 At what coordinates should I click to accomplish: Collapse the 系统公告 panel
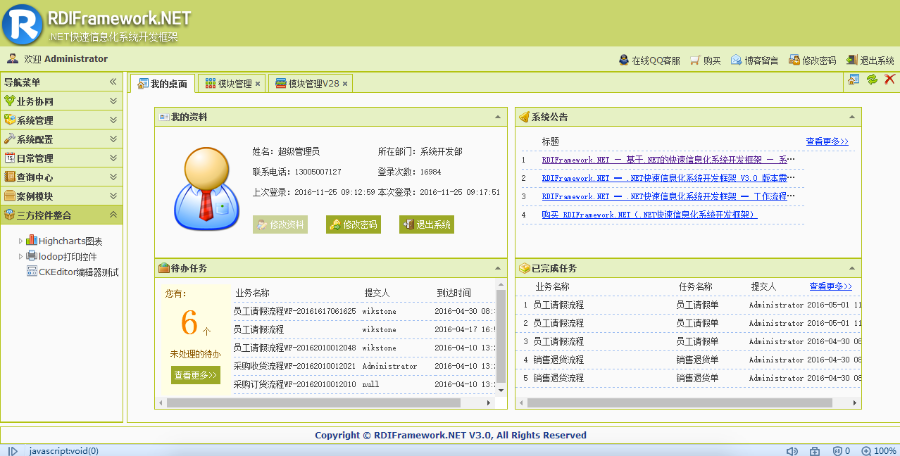coord(852,117)
